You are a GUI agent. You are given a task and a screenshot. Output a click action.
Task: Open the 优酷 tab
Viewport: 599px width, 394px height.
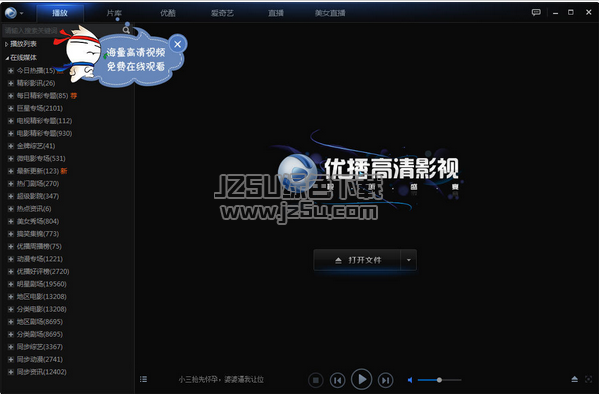tap(168, 13)
